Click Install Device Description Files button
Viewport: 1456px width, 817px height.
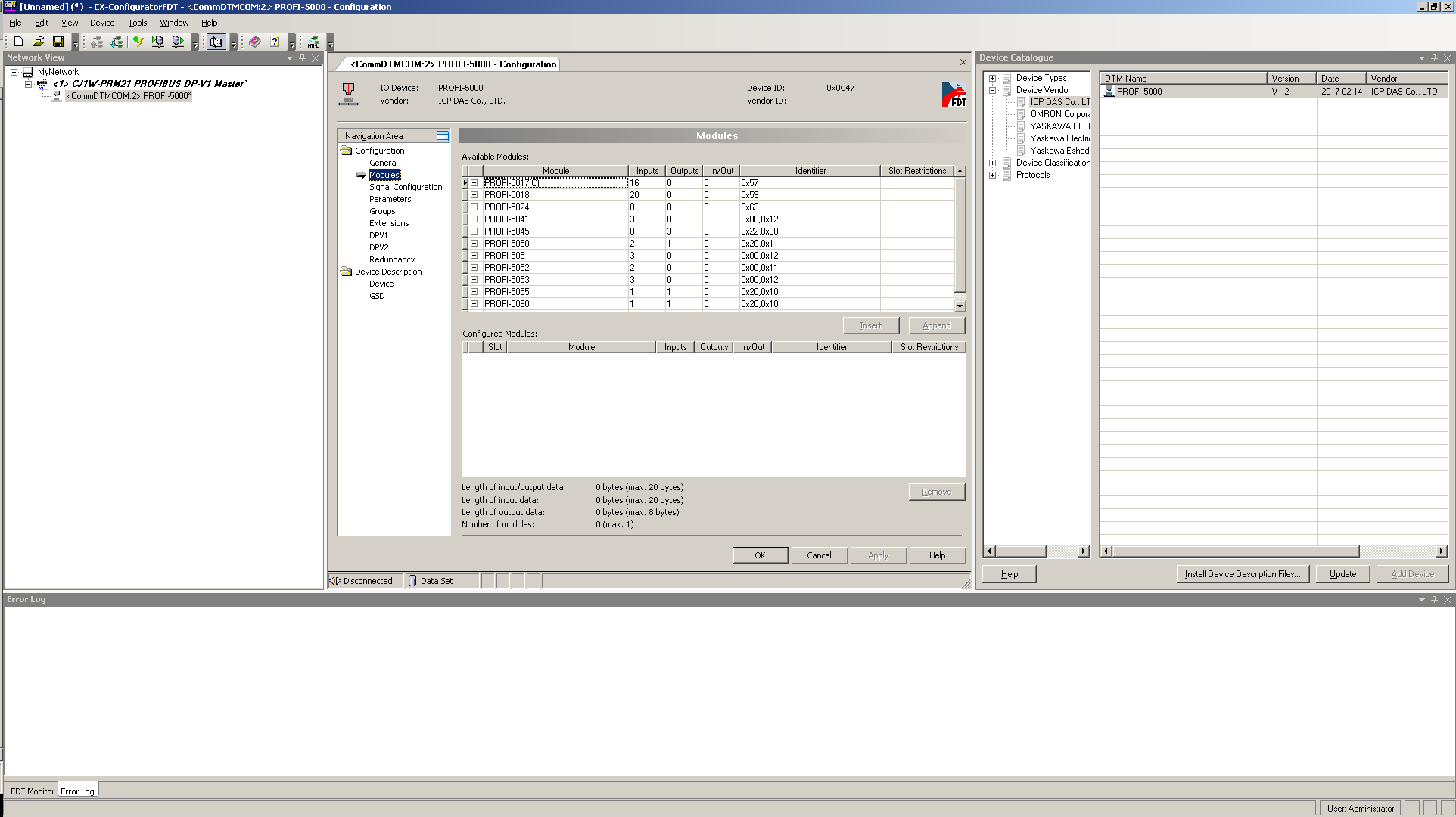pos(1243,574)
